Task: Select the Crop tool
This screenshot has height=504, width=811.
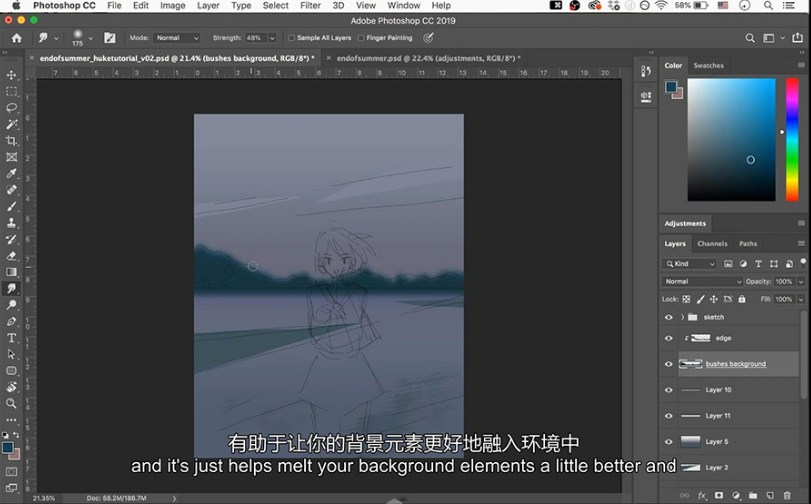Action: pos(11,141)
